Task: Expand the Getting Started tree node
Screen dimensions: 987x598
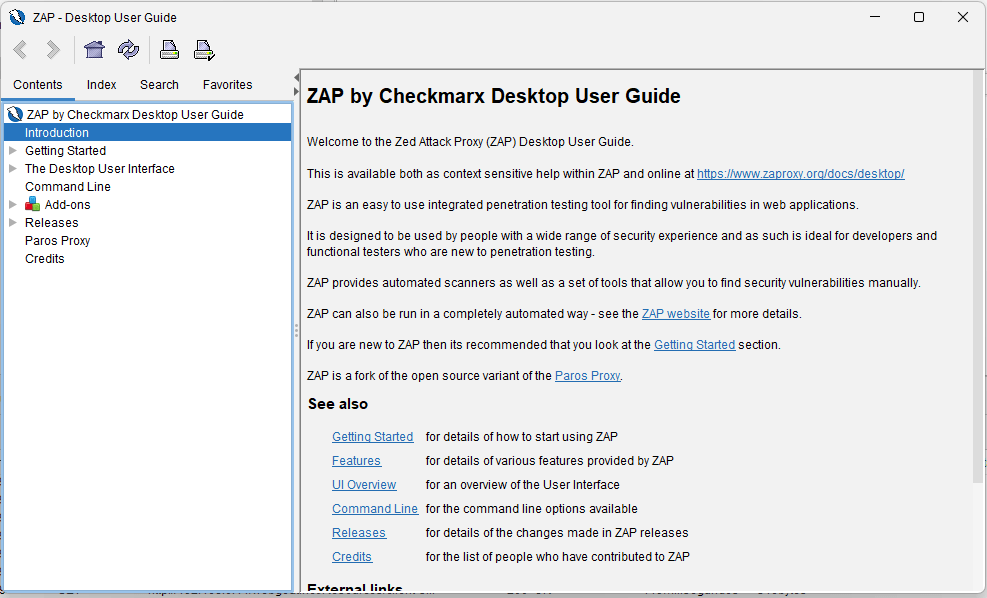Action: pyautogui.click(x=13, y=151)
